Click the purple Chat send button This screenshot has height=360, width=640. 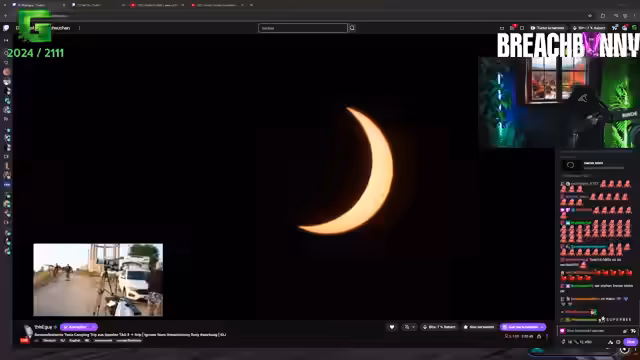tap(631, 342)
